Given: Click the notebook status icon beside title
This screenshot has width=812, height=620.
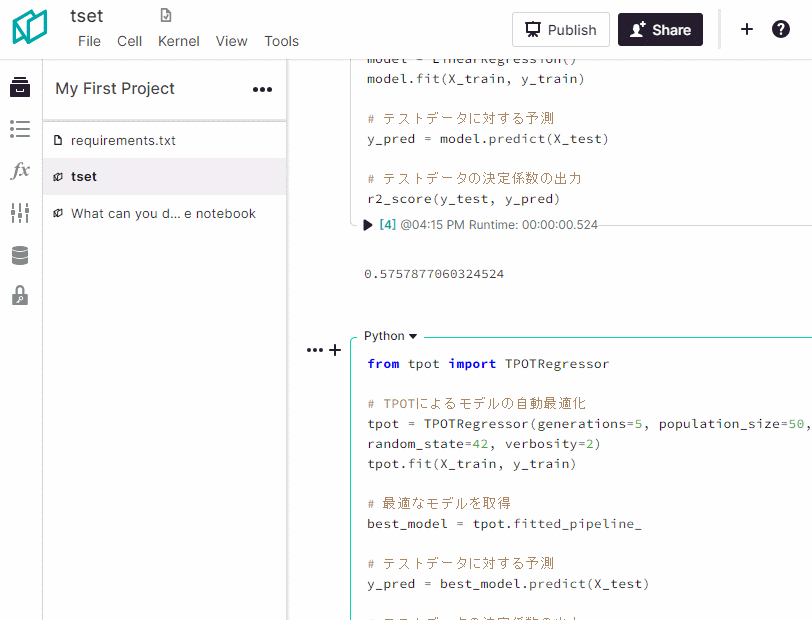Looking at the screenshot, I should click(x=166, y=15).
